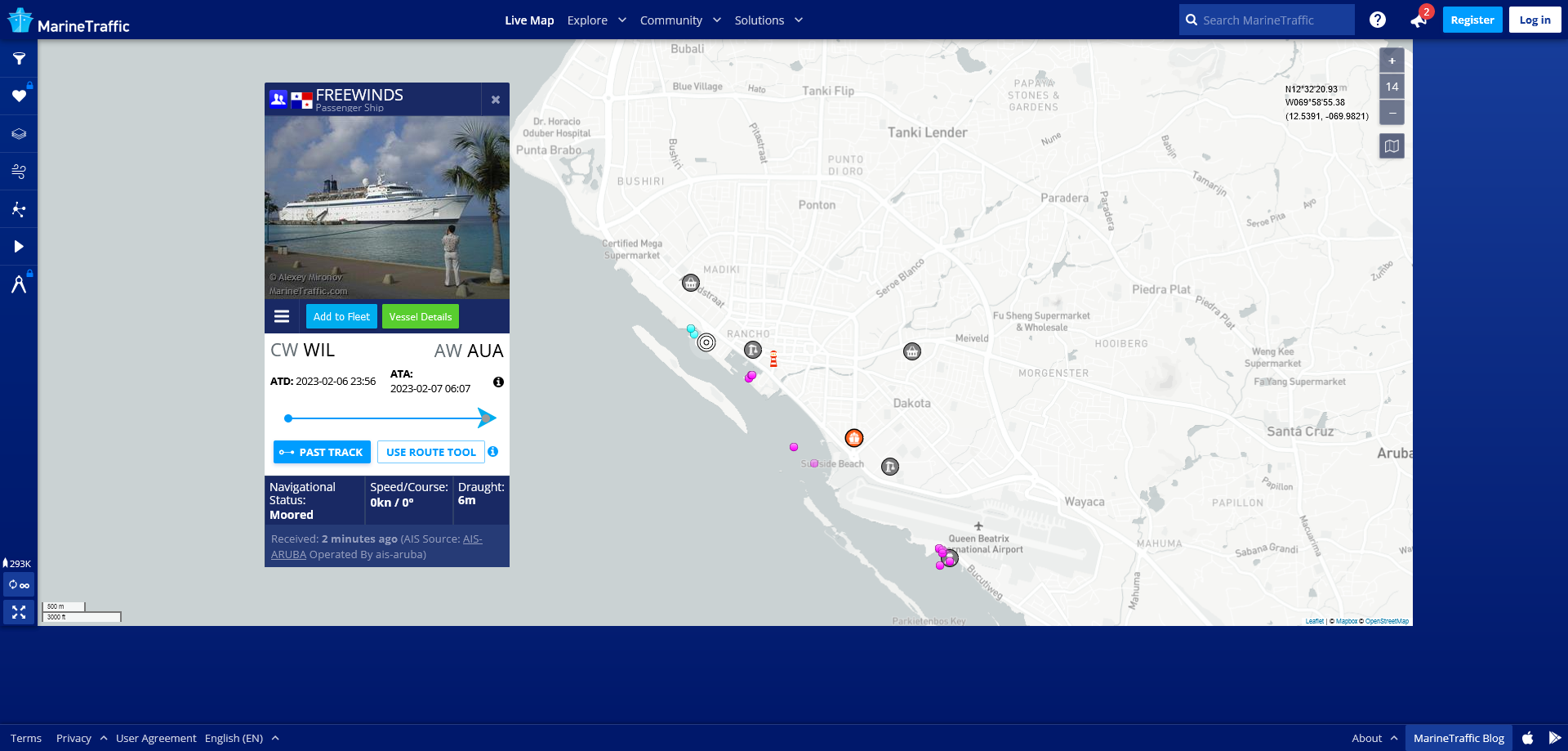This screenshot has height=751, width=1568.
Task: Click Vessel Details button
Action: click(x=421, y=316)
